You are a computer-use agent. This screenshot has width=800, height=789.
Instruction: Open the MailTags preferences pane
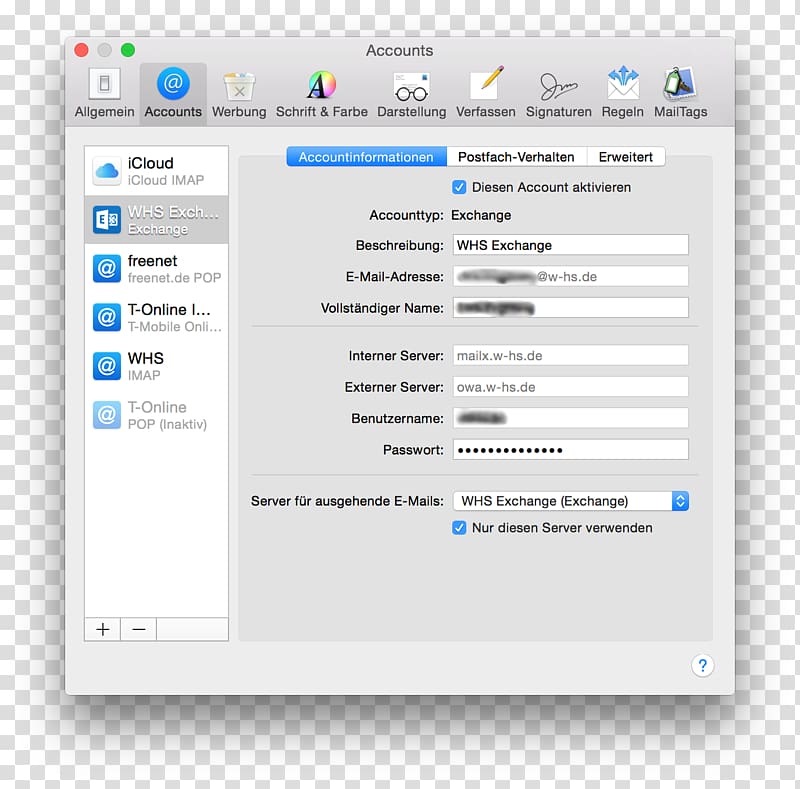tap(681, 94)
